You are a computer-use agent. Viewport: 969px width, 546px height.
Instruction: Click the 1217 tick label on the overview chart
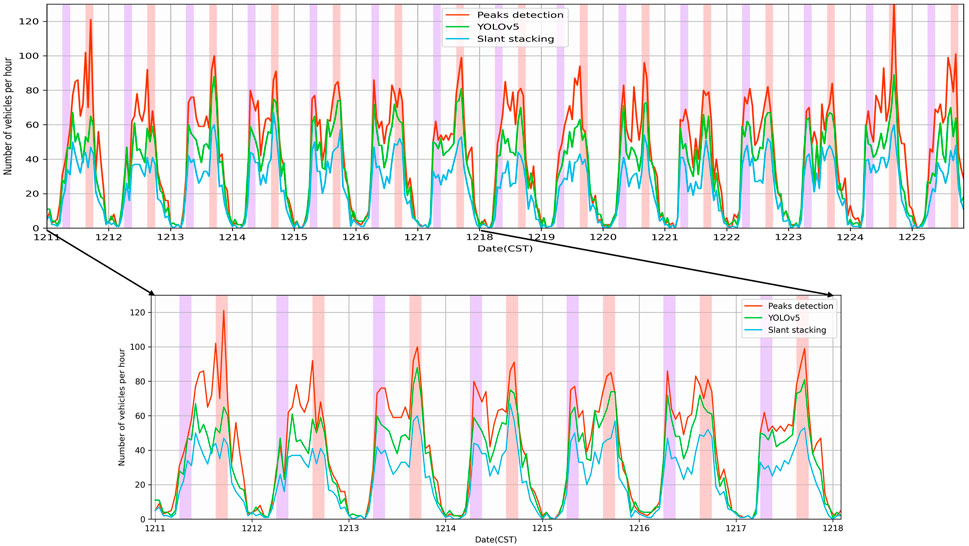pyautogui.click(x=417, y=237)
